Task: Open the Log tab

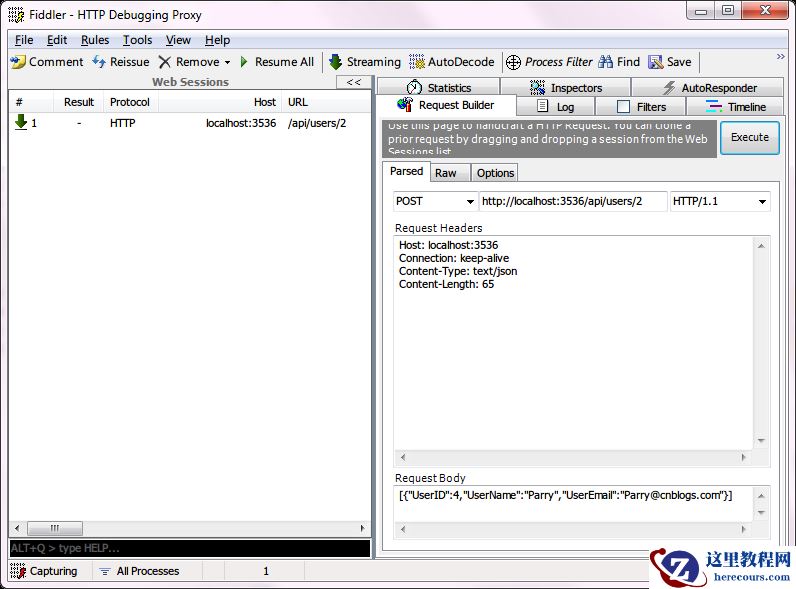Action: coord(555,107)
